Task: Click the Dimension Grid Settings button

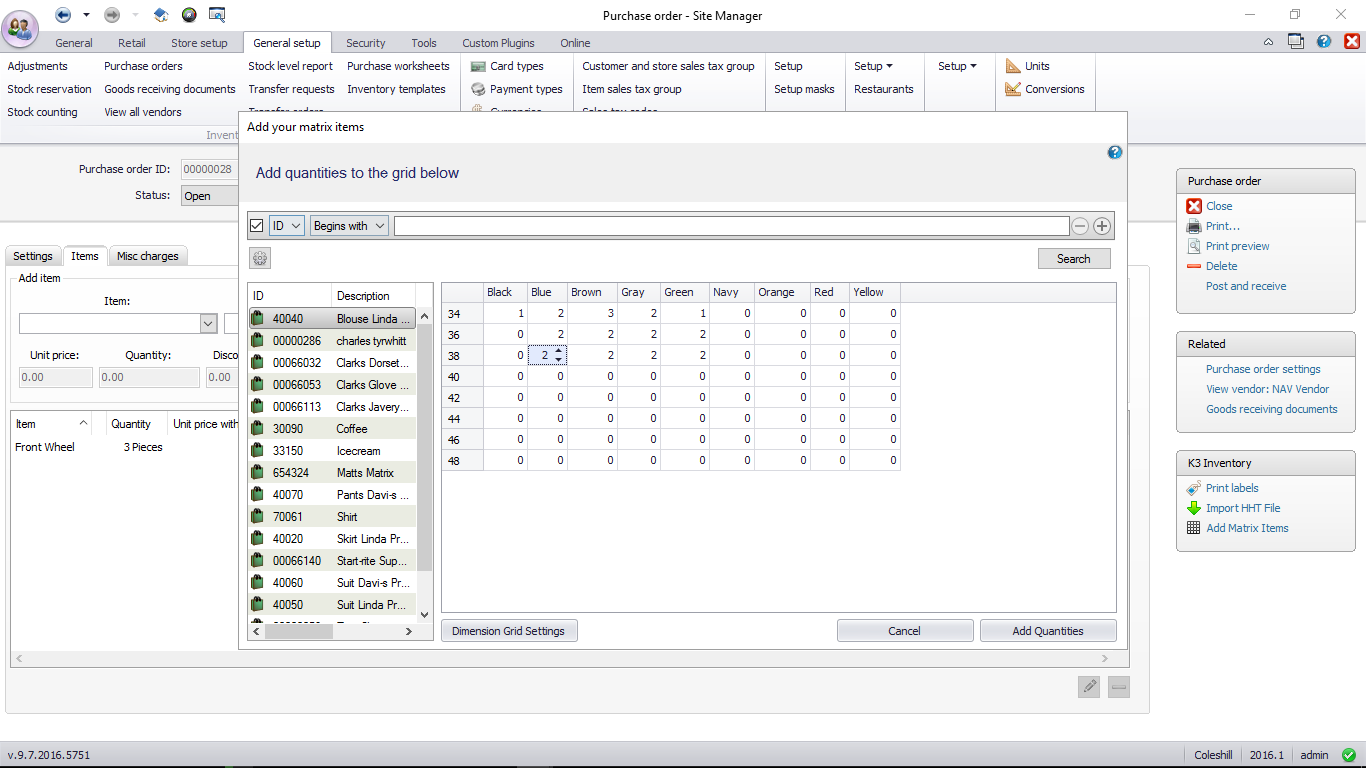Action: tap(508, 631)
